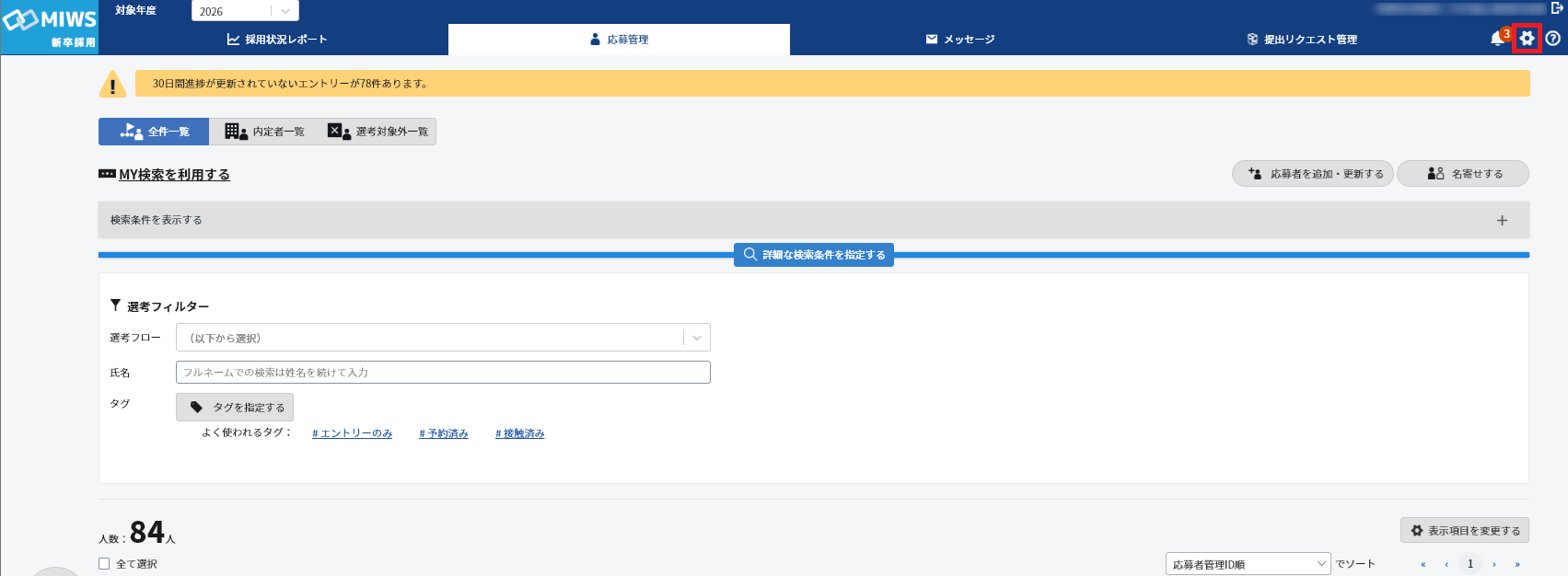Switch to メッセージ tab
The height and width of the screenshot is (576, 1568).
959,40
